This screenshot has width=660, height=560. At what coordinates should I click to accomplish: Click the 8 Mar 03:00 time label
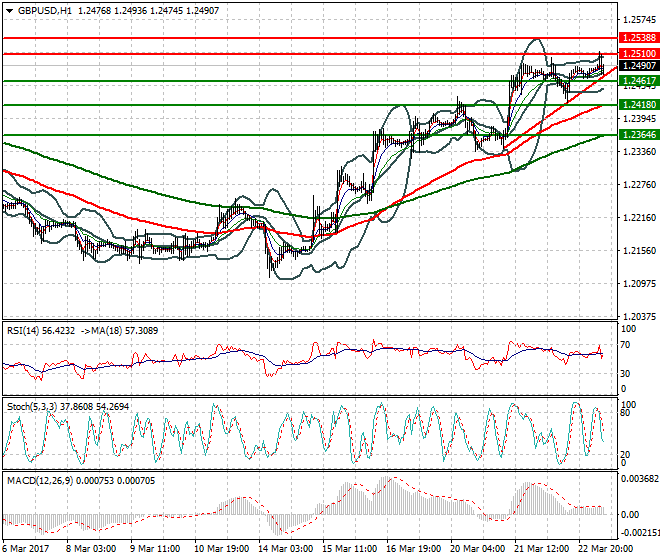coord(91,549)
